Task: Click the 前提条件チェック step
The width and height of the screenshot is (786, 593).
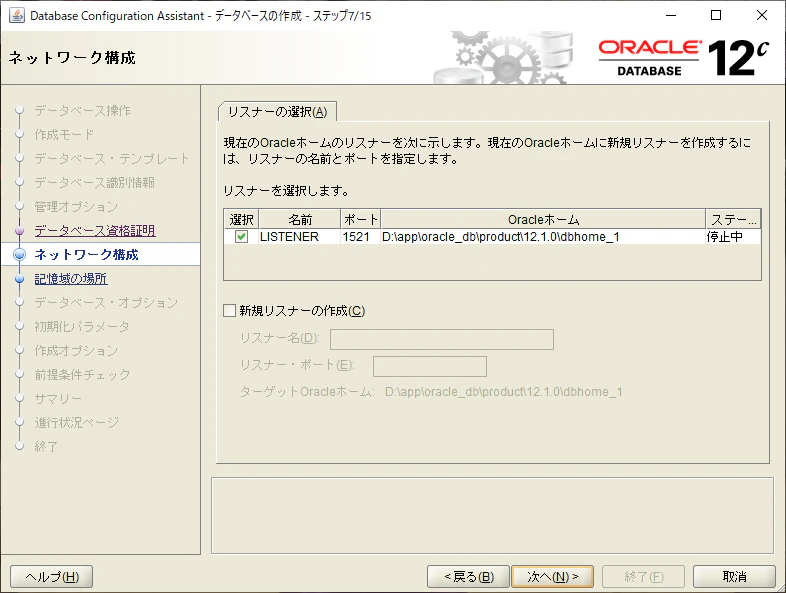Action: coord(82,375)
